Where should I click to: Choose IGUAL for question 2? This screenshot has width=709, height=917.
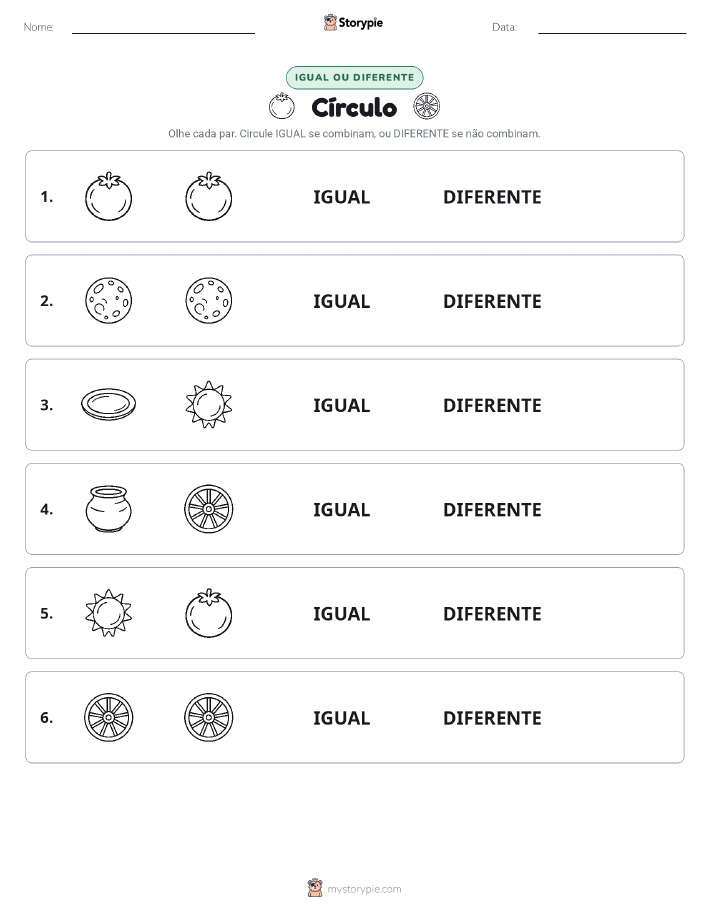click(342, 301)
